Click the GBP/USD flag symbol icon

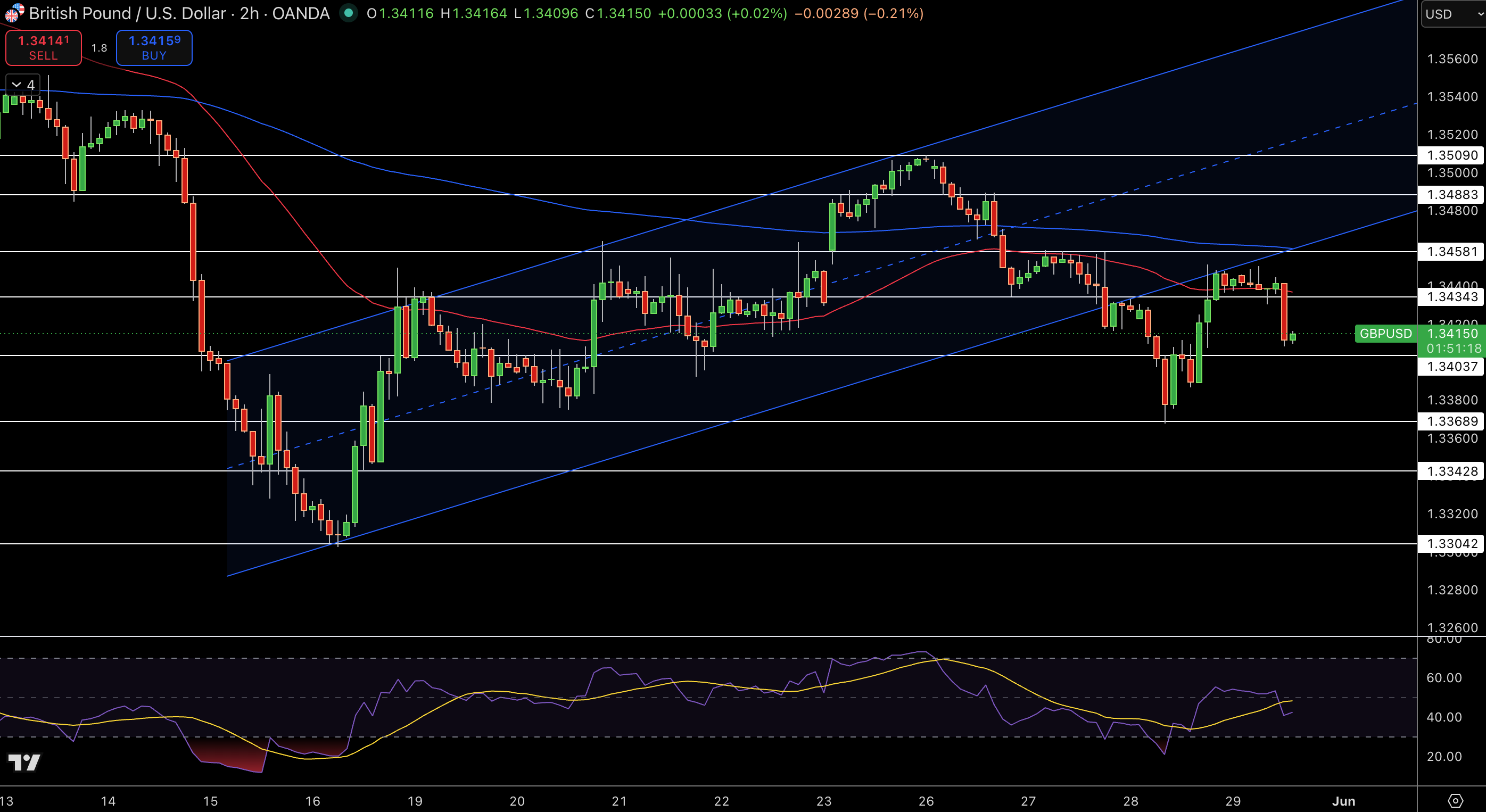click(x=14, y=12)
